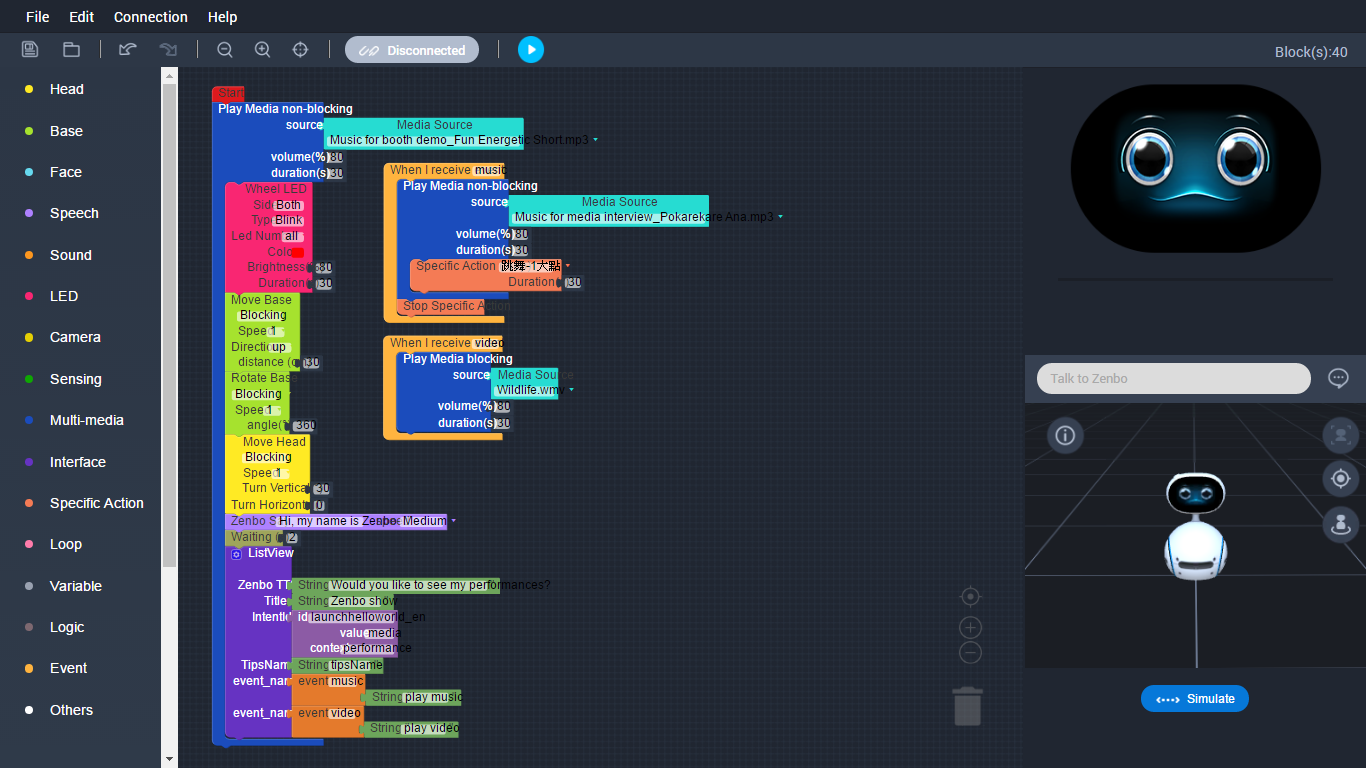Center the workspace with toolbar crosshair icon

(300, 49)
